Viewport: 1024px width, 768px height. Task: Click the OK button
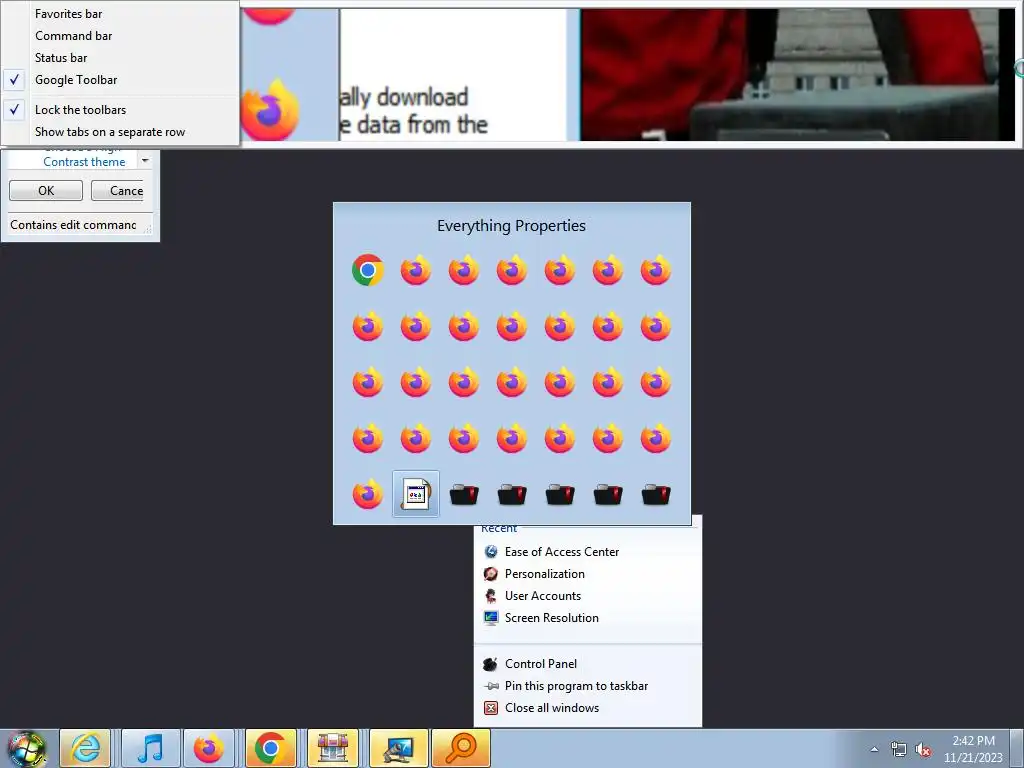tap(46, 191)
